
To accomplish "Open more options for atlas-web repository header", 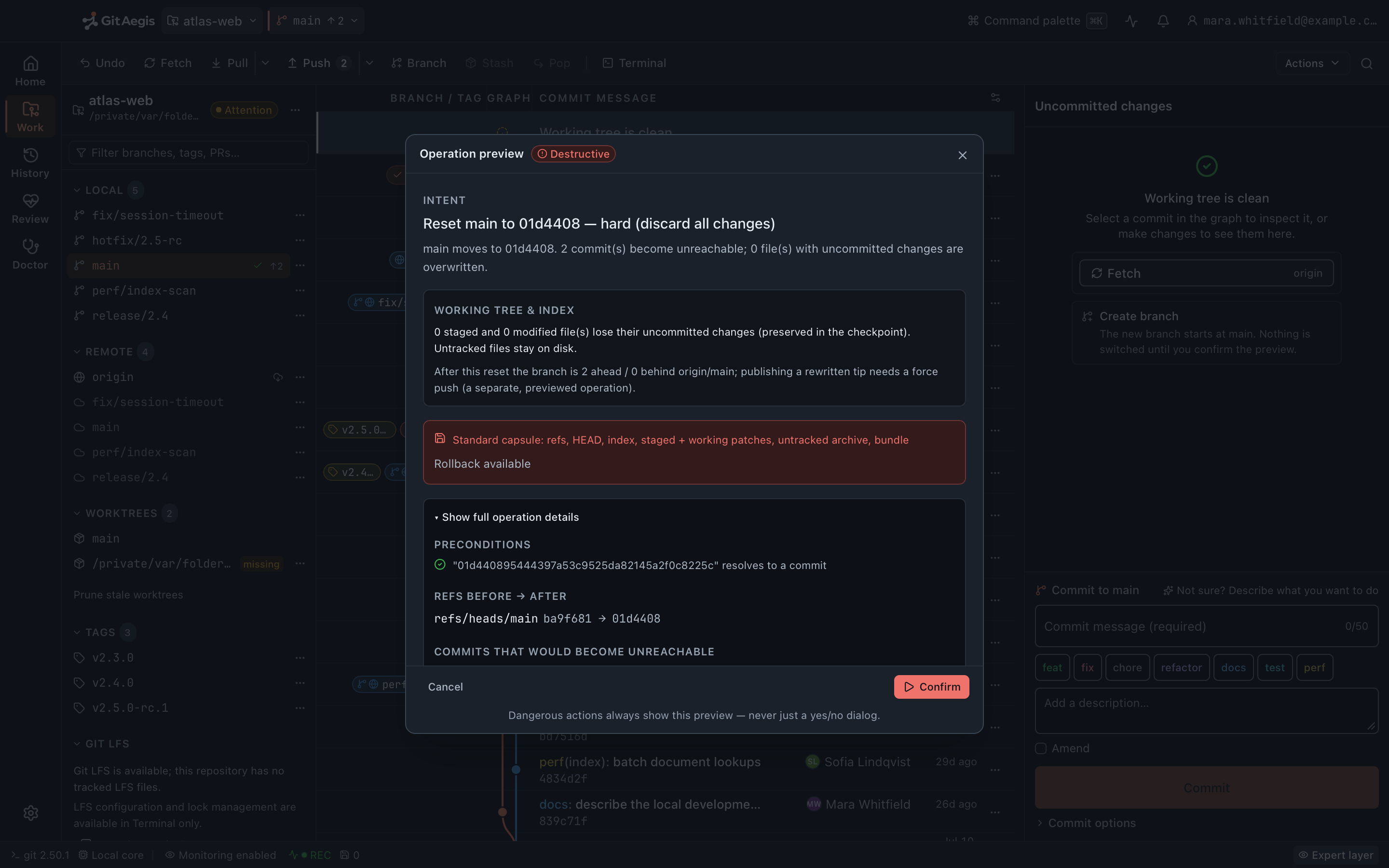I will click(x=295, y=109).
